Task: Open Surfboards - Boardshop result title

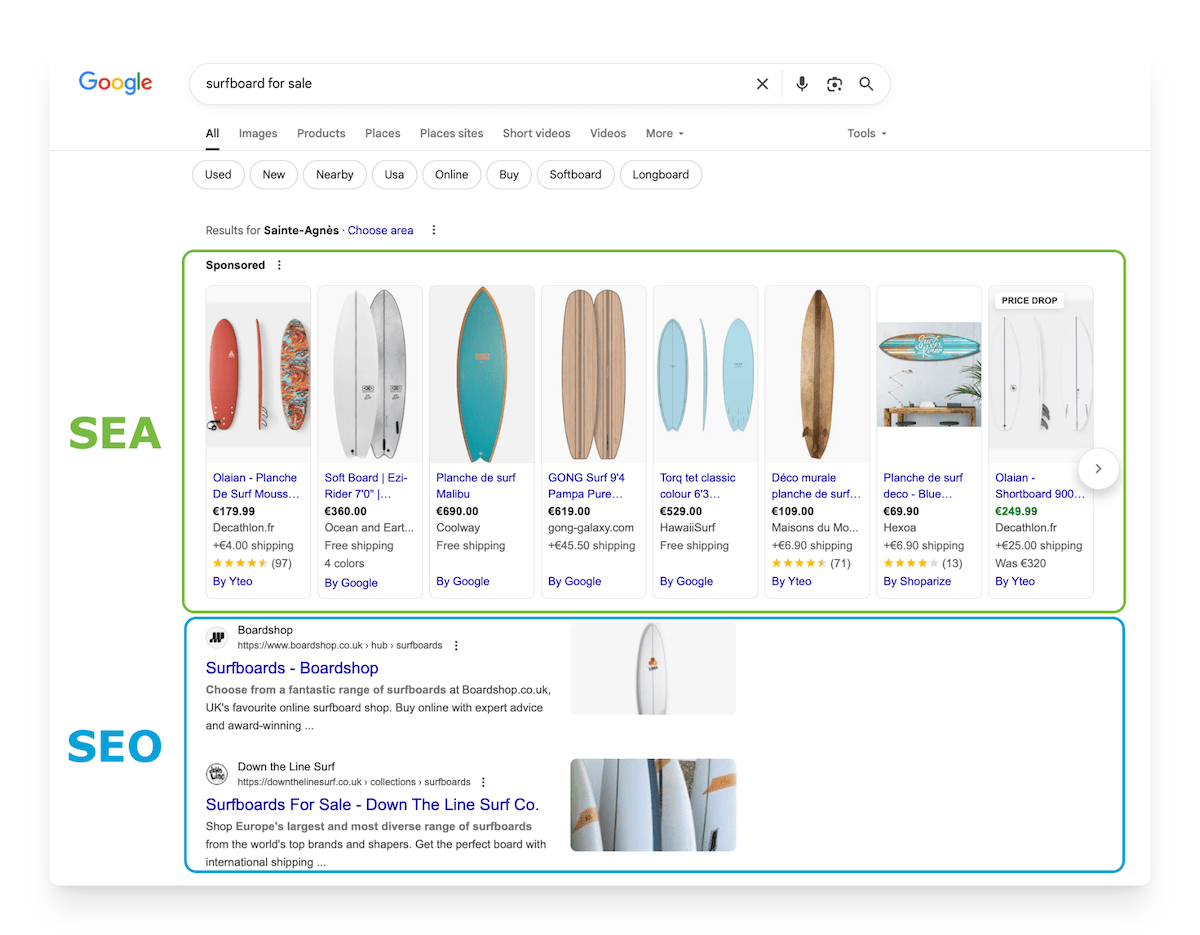Action: coord(292,668)
